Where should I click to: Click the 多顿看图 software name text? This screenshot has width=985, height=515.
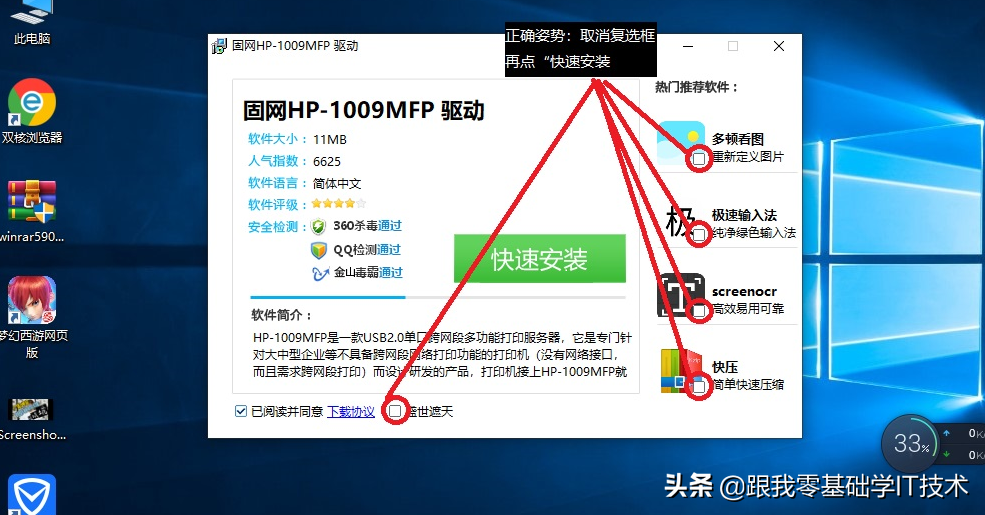737,139
